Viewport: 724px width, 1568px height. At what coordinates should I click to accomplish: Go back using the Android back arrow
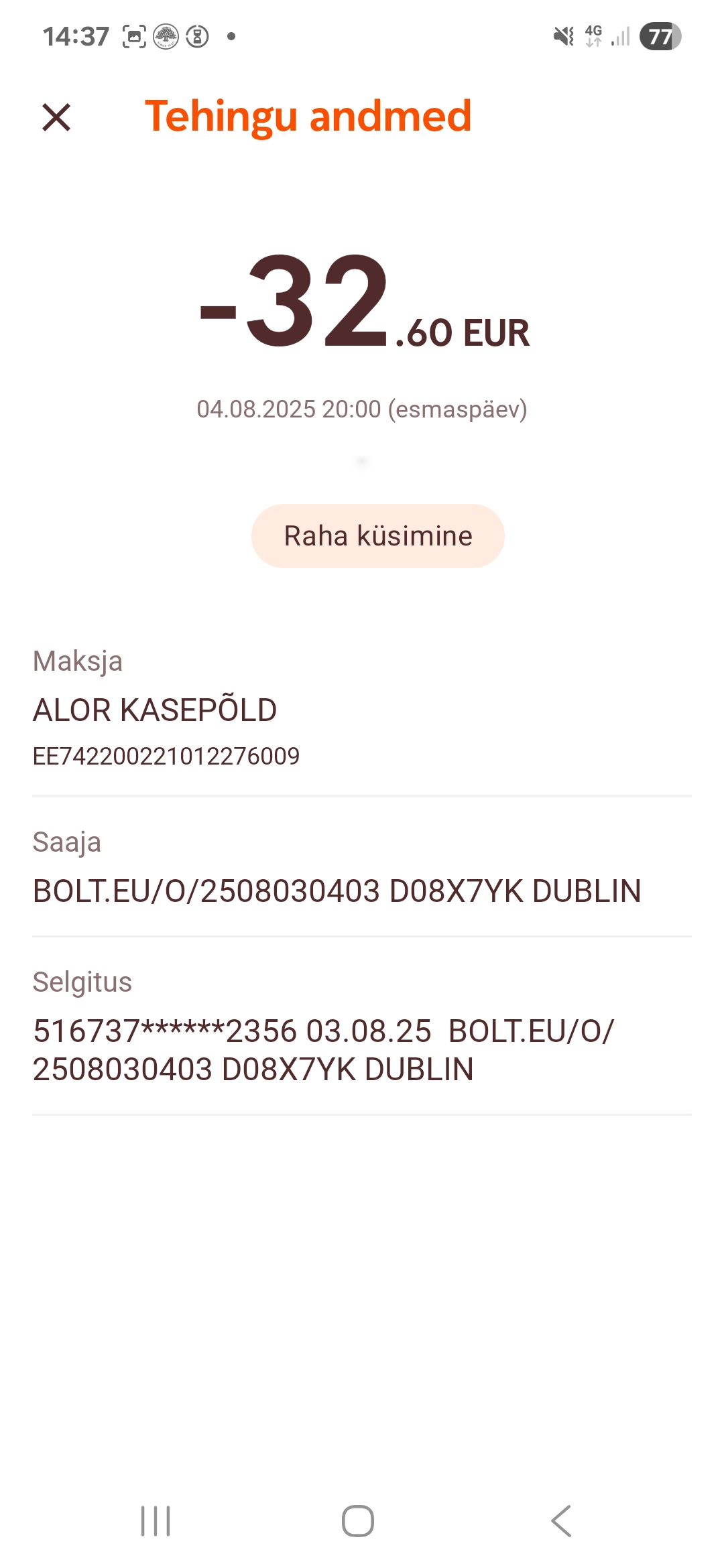tap(561, 1521)
